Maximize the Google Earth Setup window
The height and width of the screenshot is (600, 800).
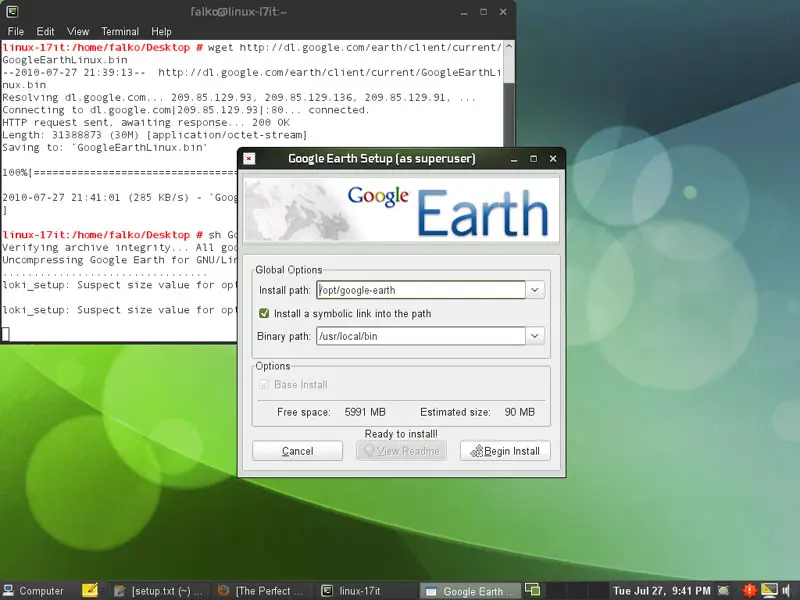click(533, 159)
